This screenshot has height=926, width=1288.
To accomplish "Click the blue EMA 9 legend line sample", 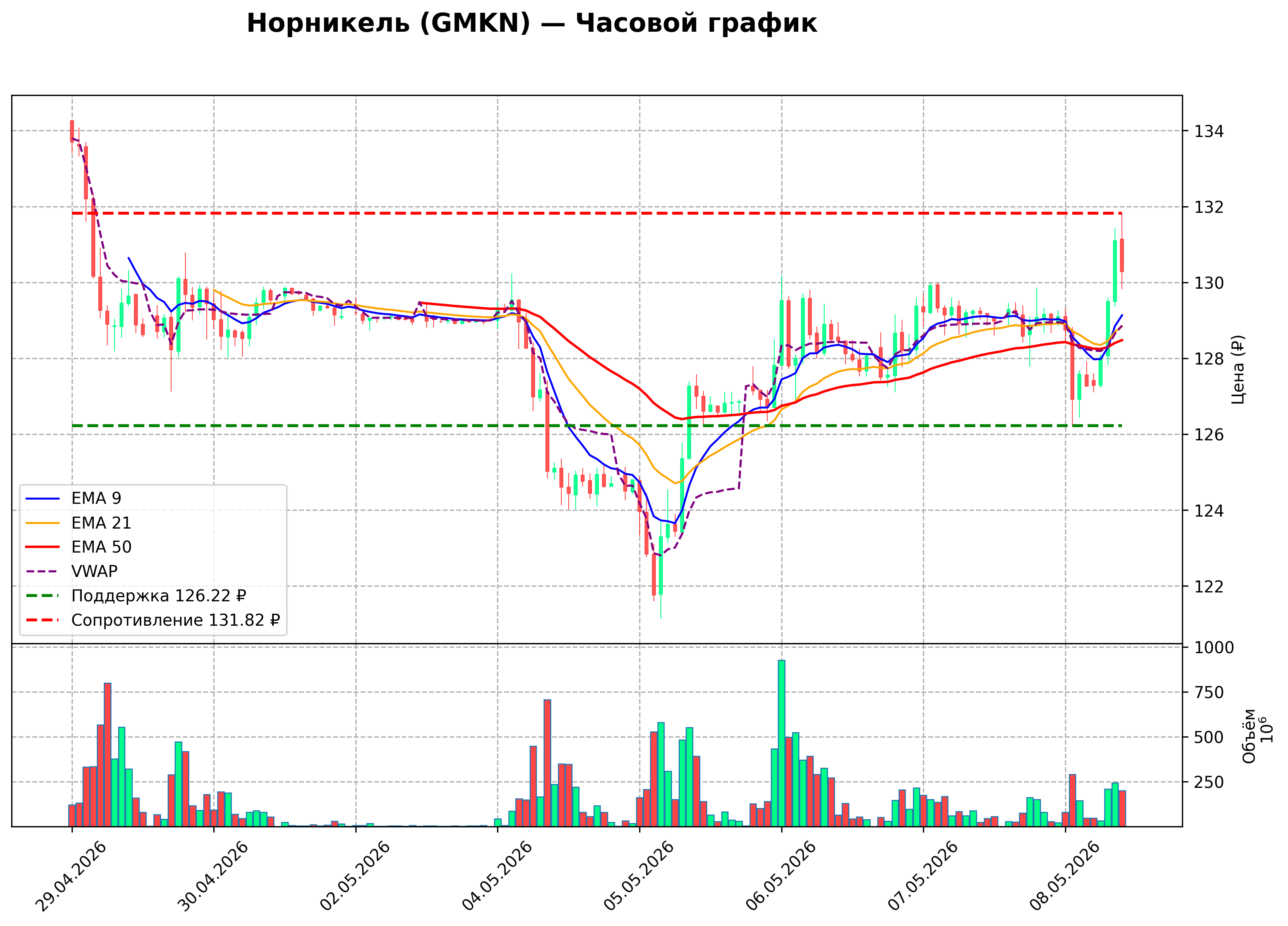I will [43, 498].
